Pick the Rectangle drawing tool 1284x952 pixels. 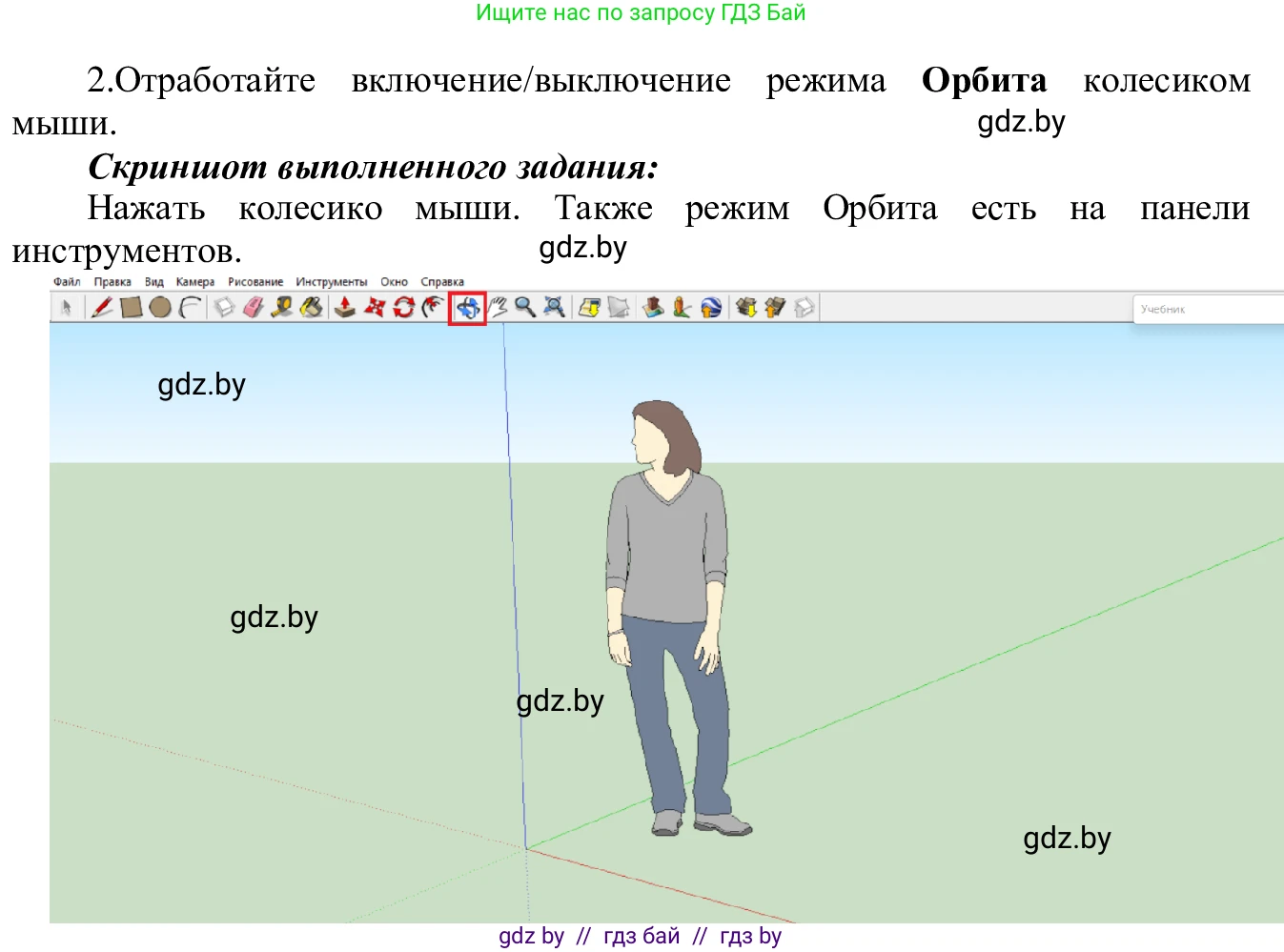tap(131, 307)
